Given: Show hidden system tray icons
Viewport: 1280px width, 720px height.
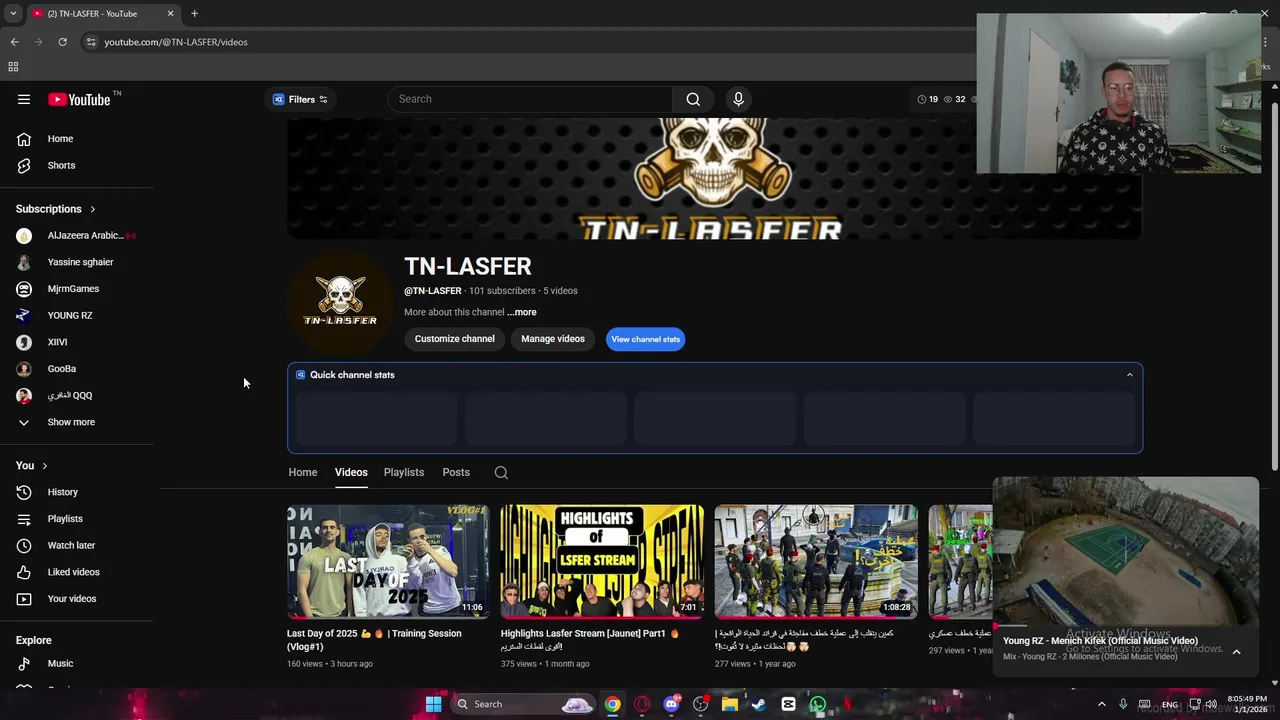Looking at the screenshot, I should 1101,704.
